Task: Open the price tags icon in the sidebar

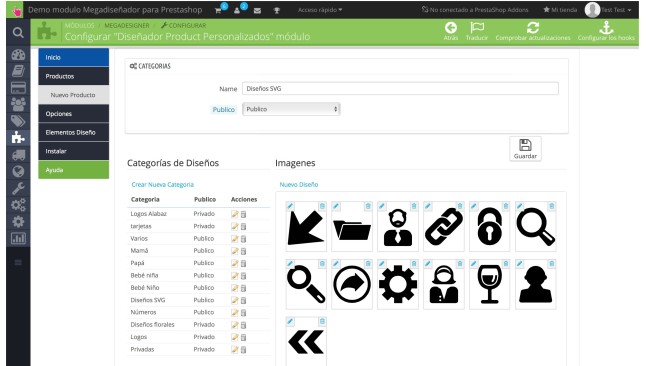Action: 18,121
